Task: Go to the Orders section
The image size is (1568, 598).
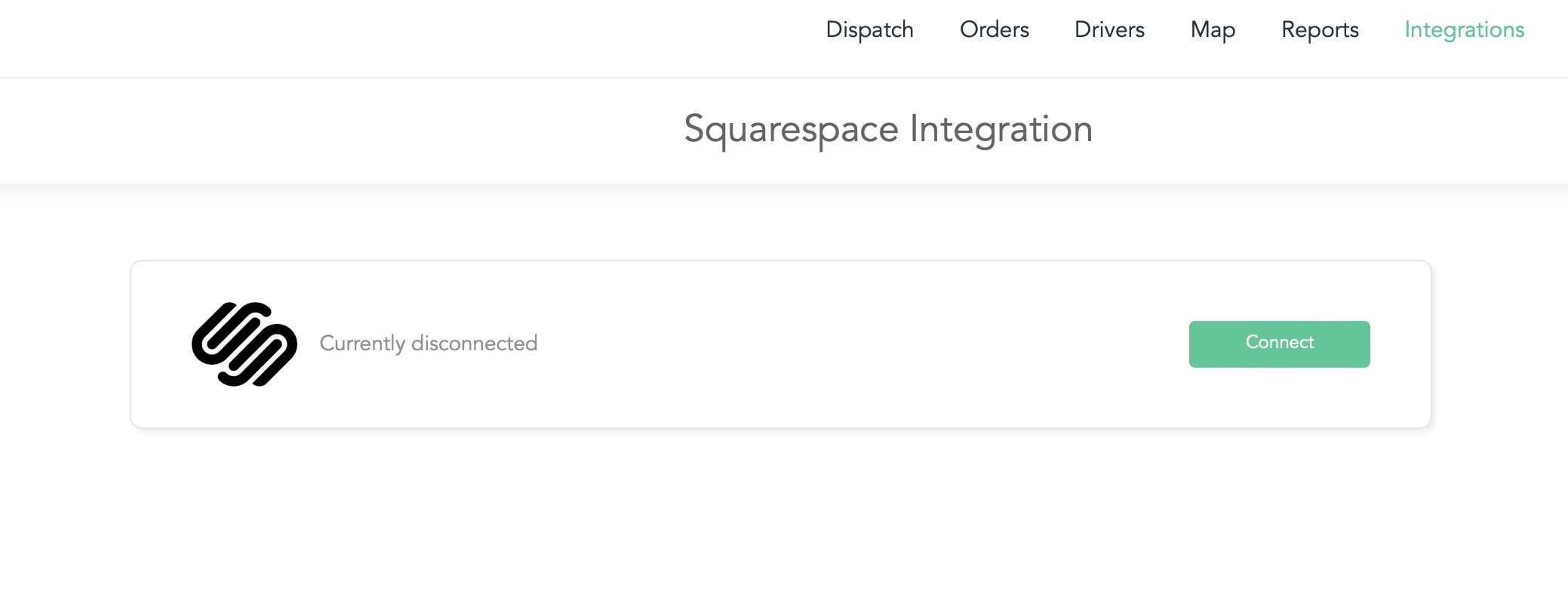Action: click(x=994, y=29)
